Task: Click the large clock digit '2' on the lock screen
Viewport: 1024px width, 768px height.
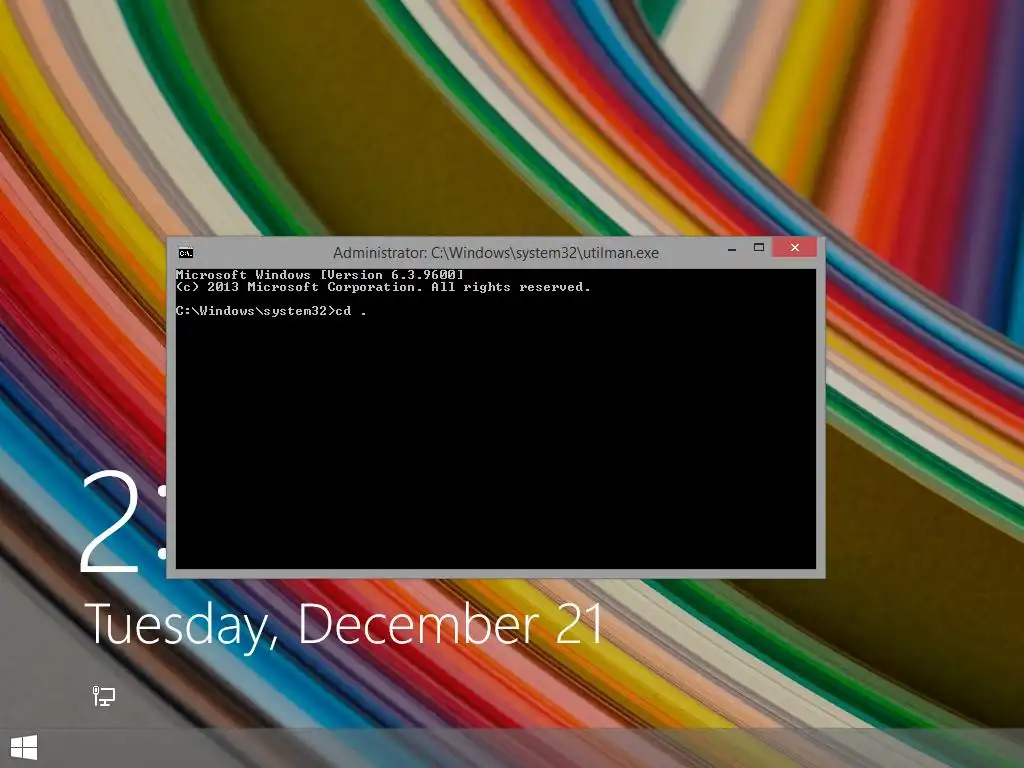Action: click(110, 522)
